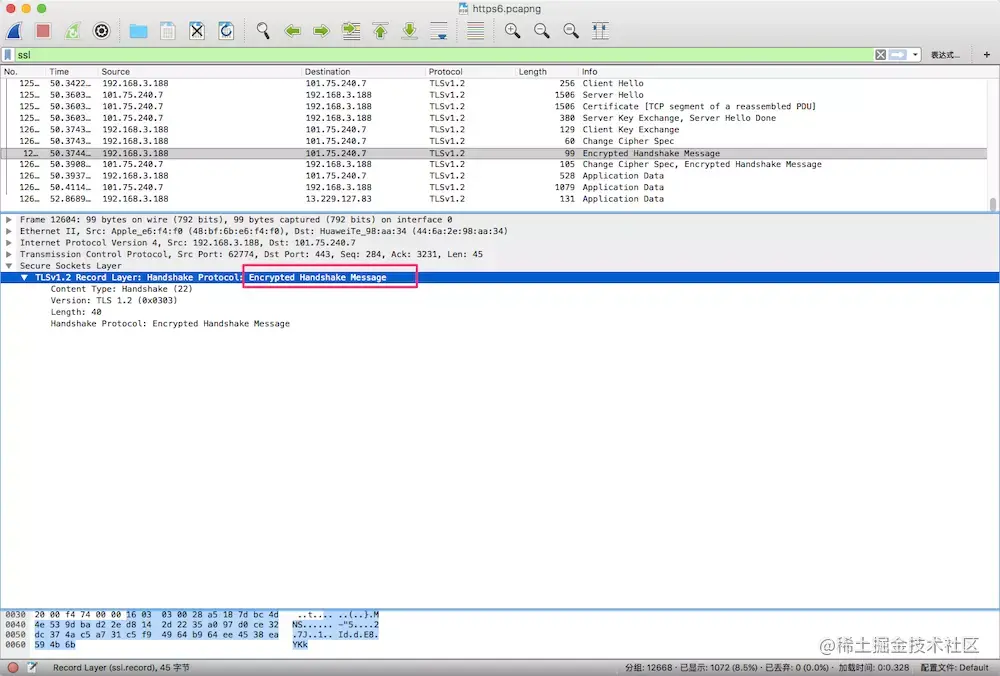The height and width of the screenshot is (676, 1000).
Task: Add a filter button with plus
Action: coord(987,55)
